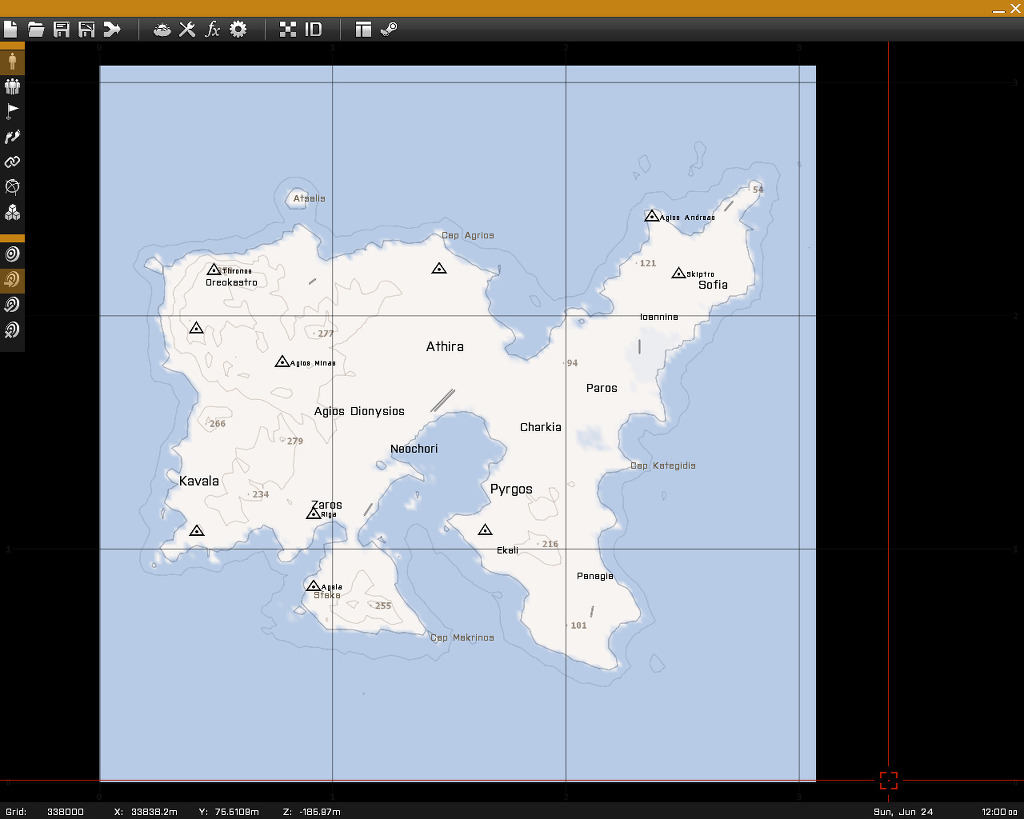
Task: Click the 12:00 mission time readout
Action: 999,811
